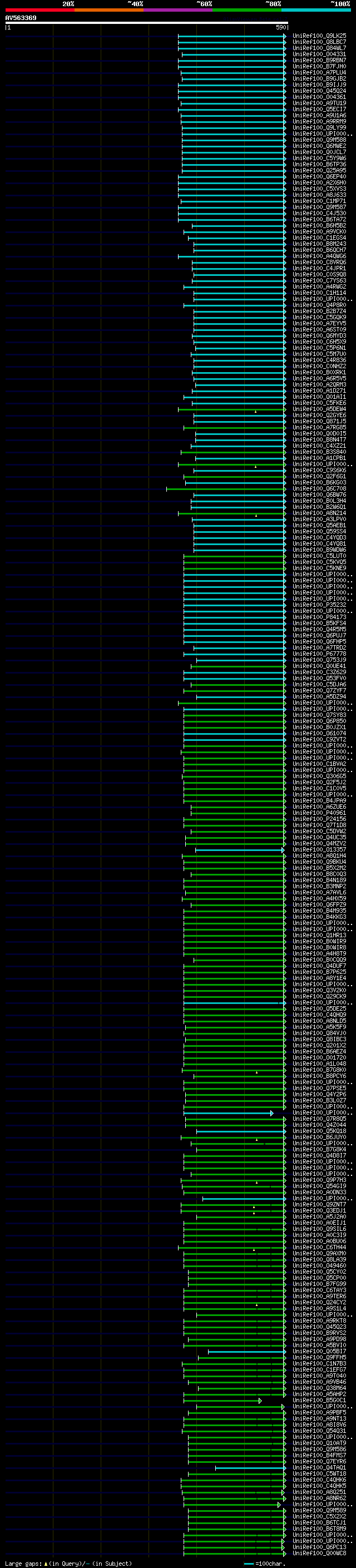Select the UniRef100_C5Y9W6 label
Viewport: 356px width, 1568px height.
[x=319, y=159]
